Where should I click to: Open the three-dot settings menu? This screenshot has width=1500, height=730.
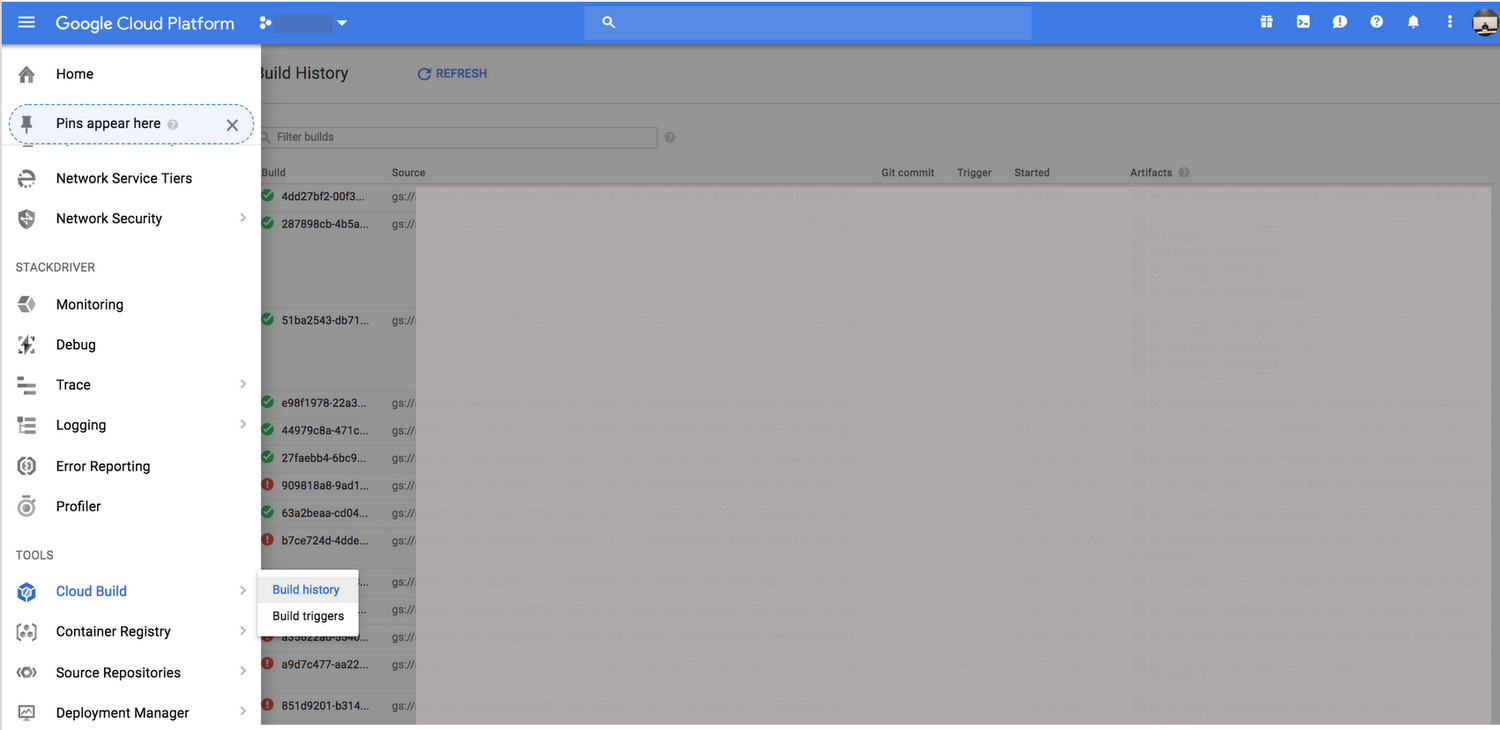[1450, 22]
